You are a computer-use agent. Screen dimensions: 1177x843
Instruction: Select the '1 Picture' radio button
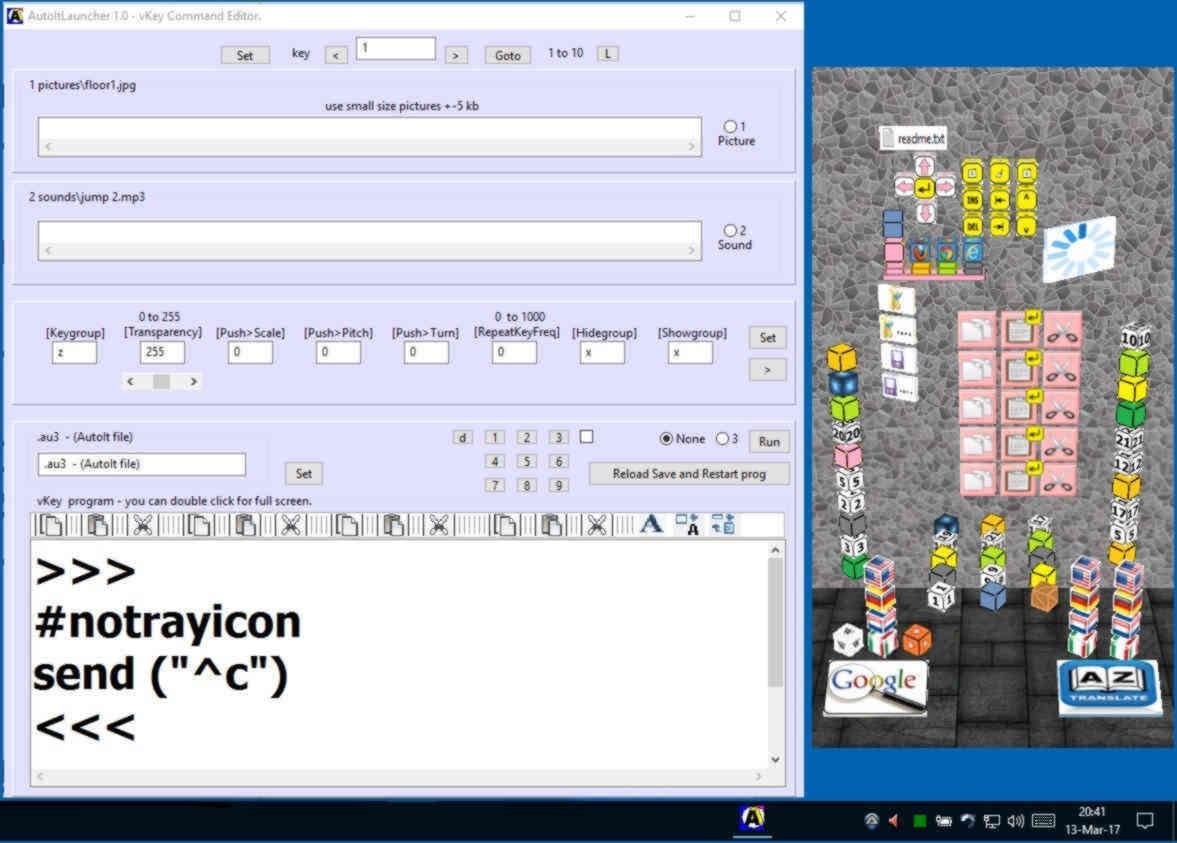730,126
